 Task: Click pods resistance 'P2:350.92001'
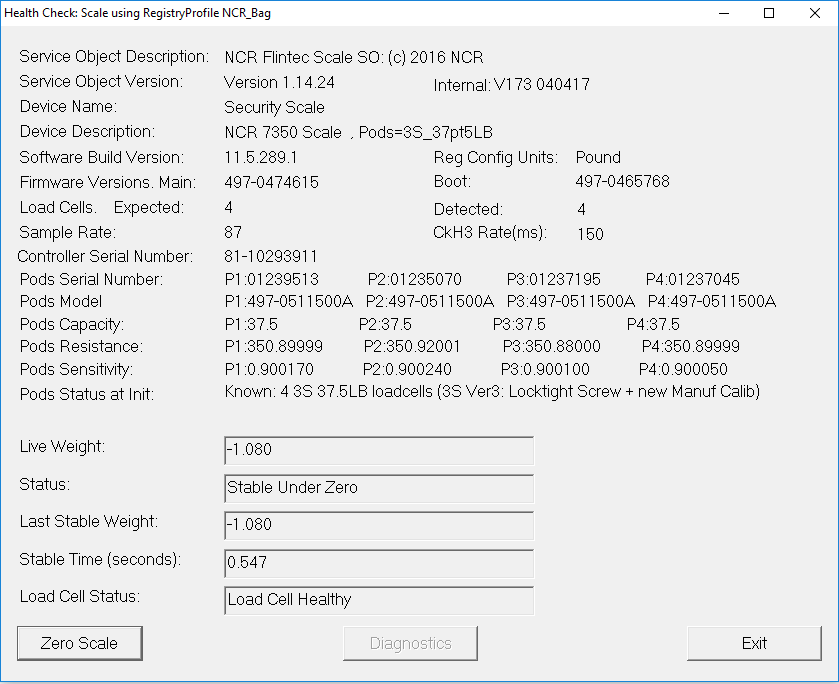pyautogui.click(x=412, y=346)
